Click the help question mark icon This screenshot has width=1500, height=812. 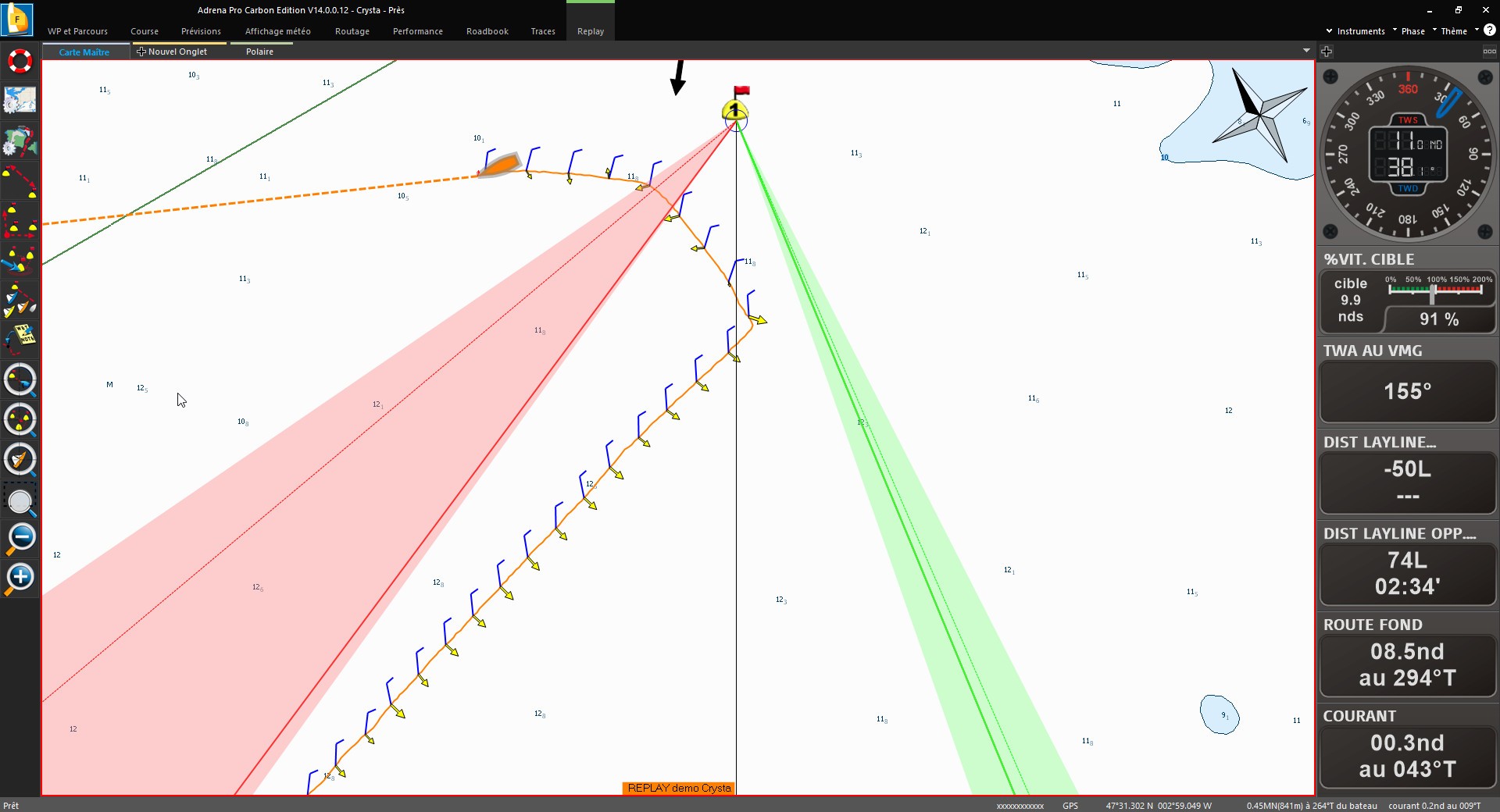tap(1490, 30)
